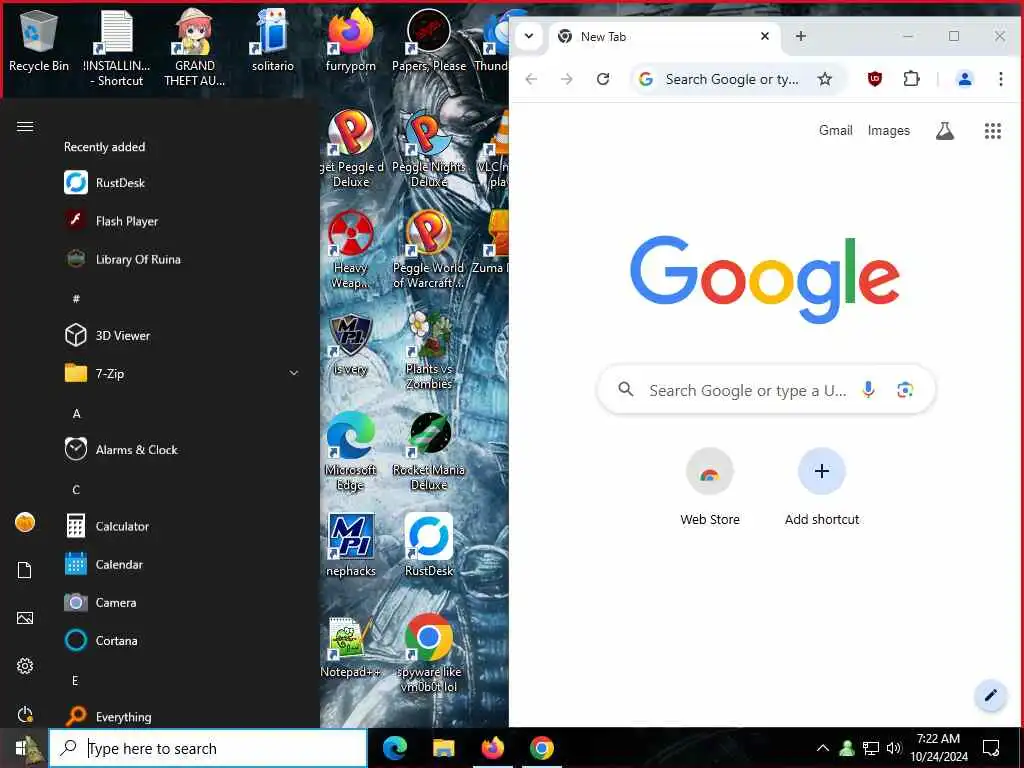Select the solitario desktop shortcut

[273, 40]
